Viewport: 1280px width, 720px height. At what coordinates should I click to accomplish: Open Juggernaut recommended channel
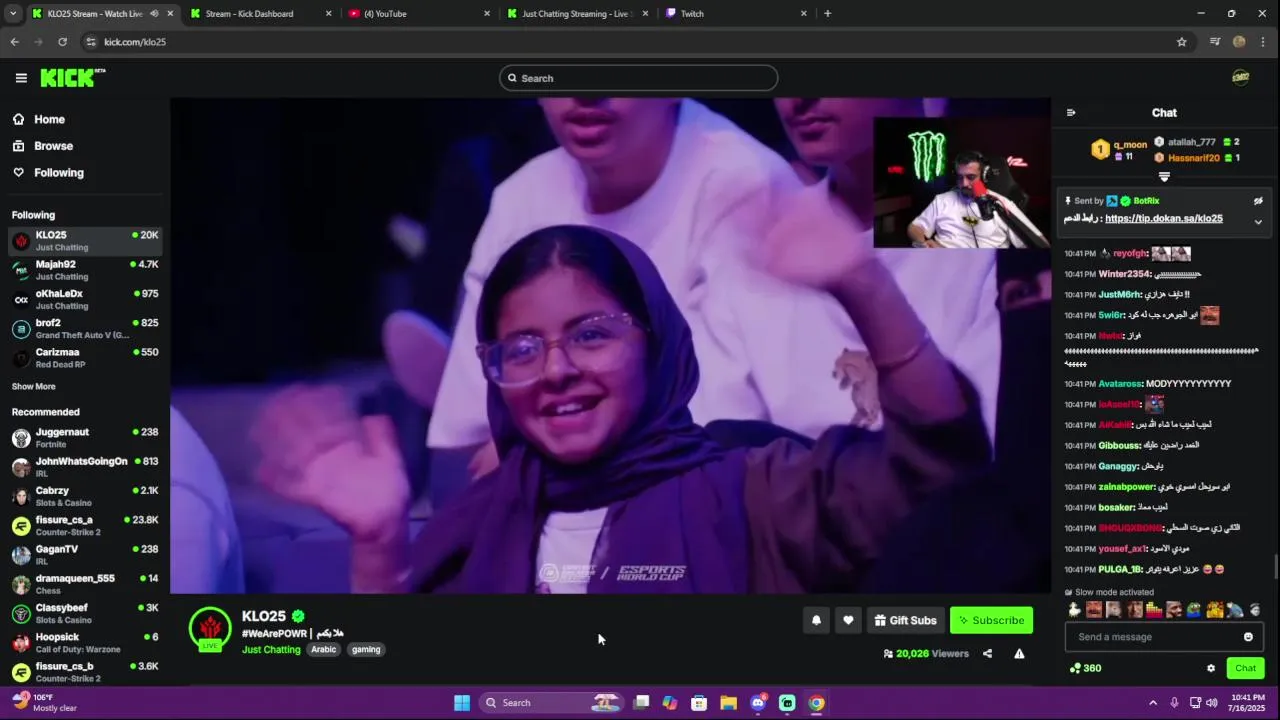(85, 438)
